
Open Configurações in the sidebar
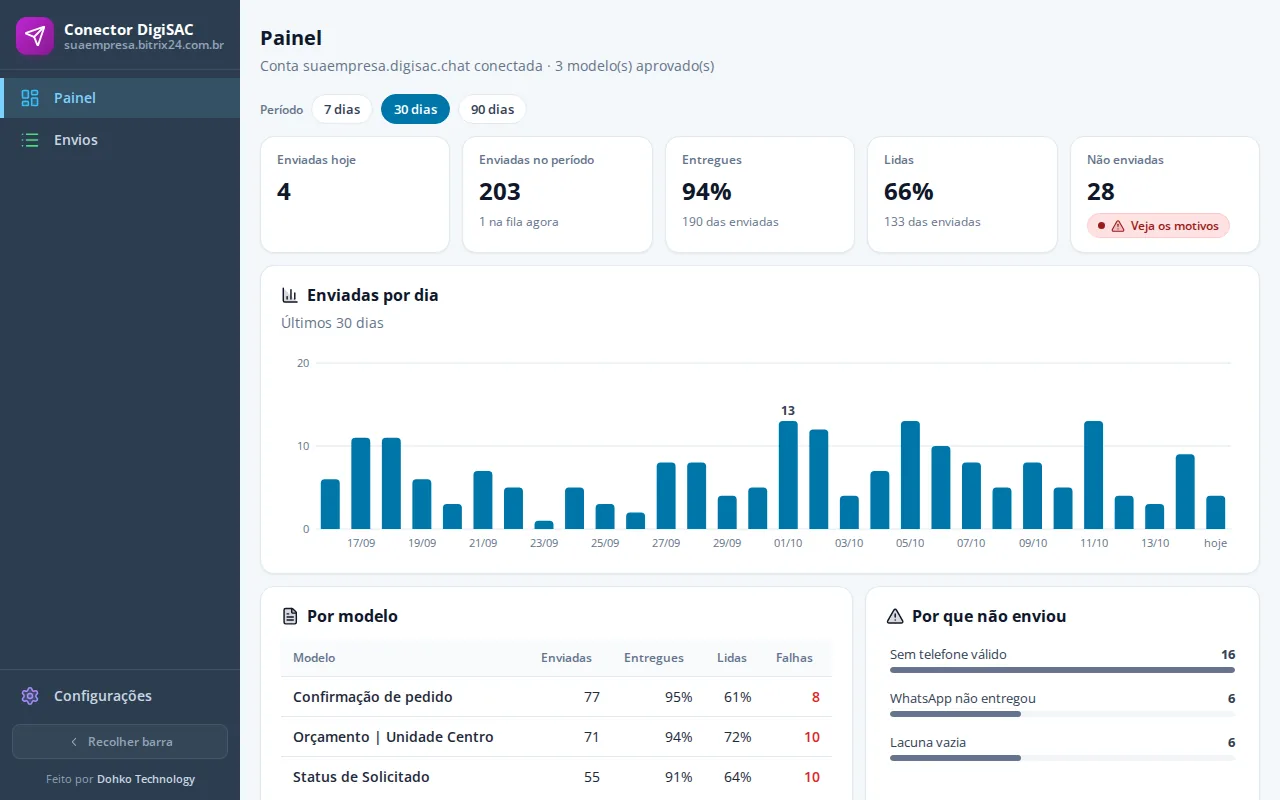click(x=120, y=696)
